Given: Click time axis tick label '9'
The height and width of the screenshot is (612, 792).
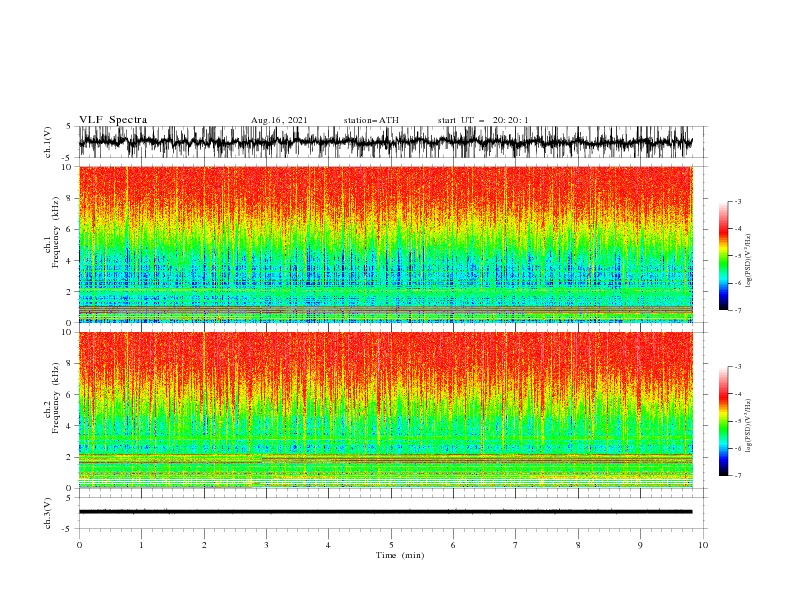Looking at the screenshot, I should (640, 545).
